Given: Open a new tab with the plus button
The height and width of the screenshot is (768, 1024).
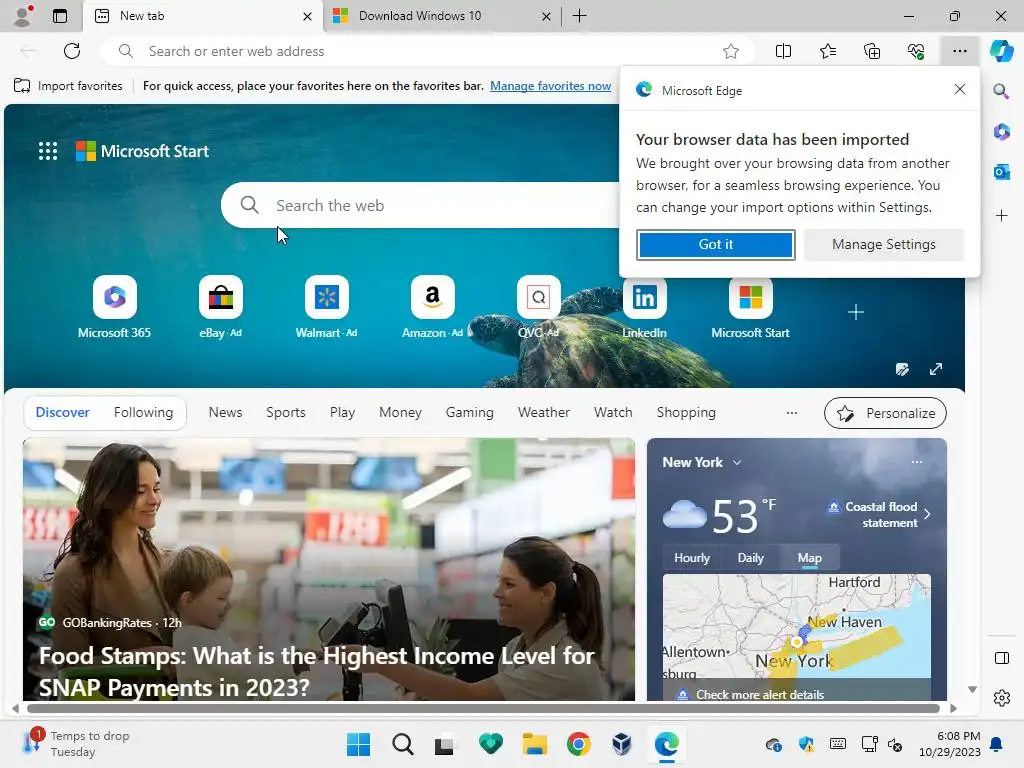Looking at the screenshot, I should tap(579, 16).
